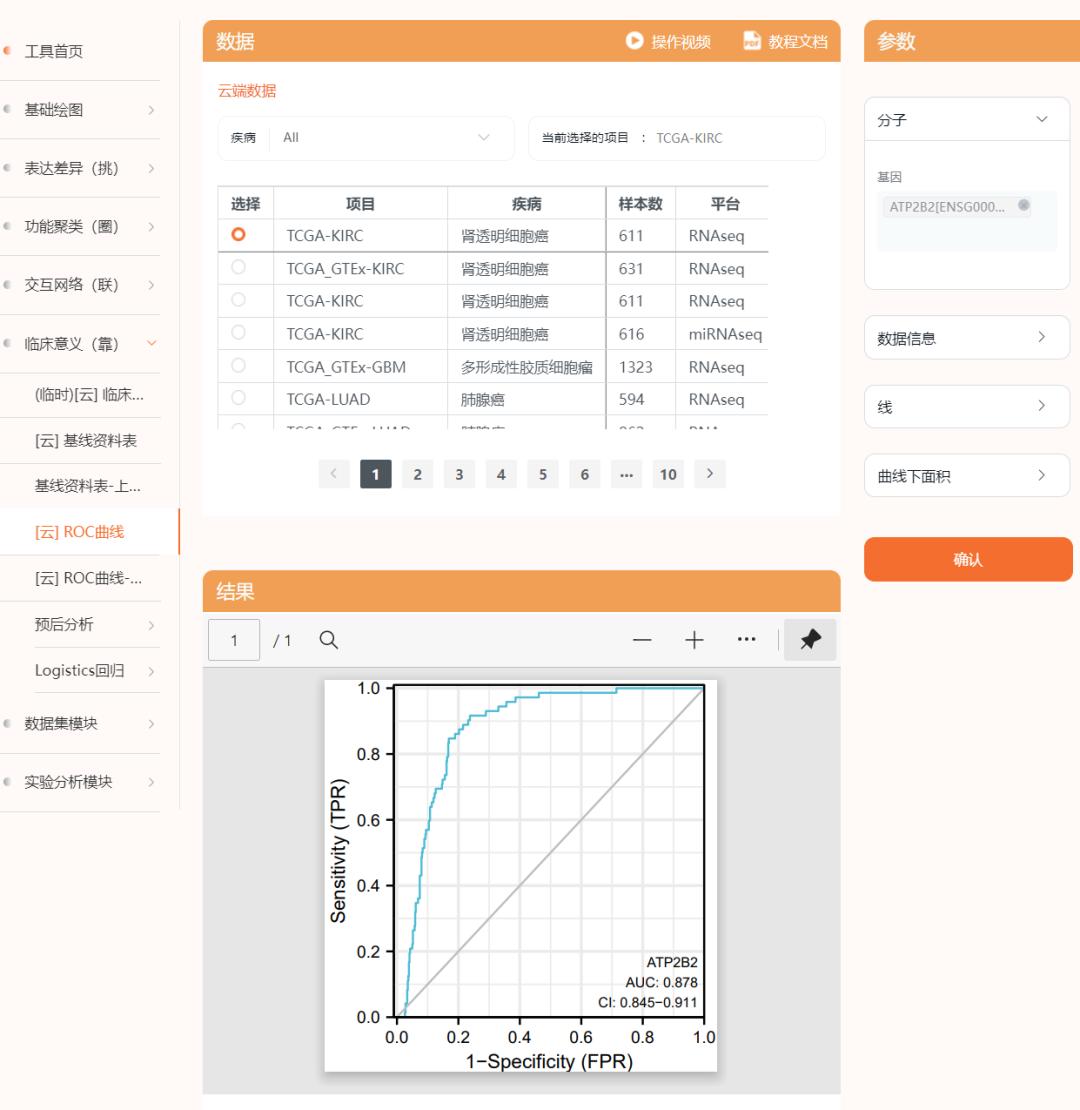1080x1110 pixels.
Task: Go to page 5 of projects
Action: point(543,474)
